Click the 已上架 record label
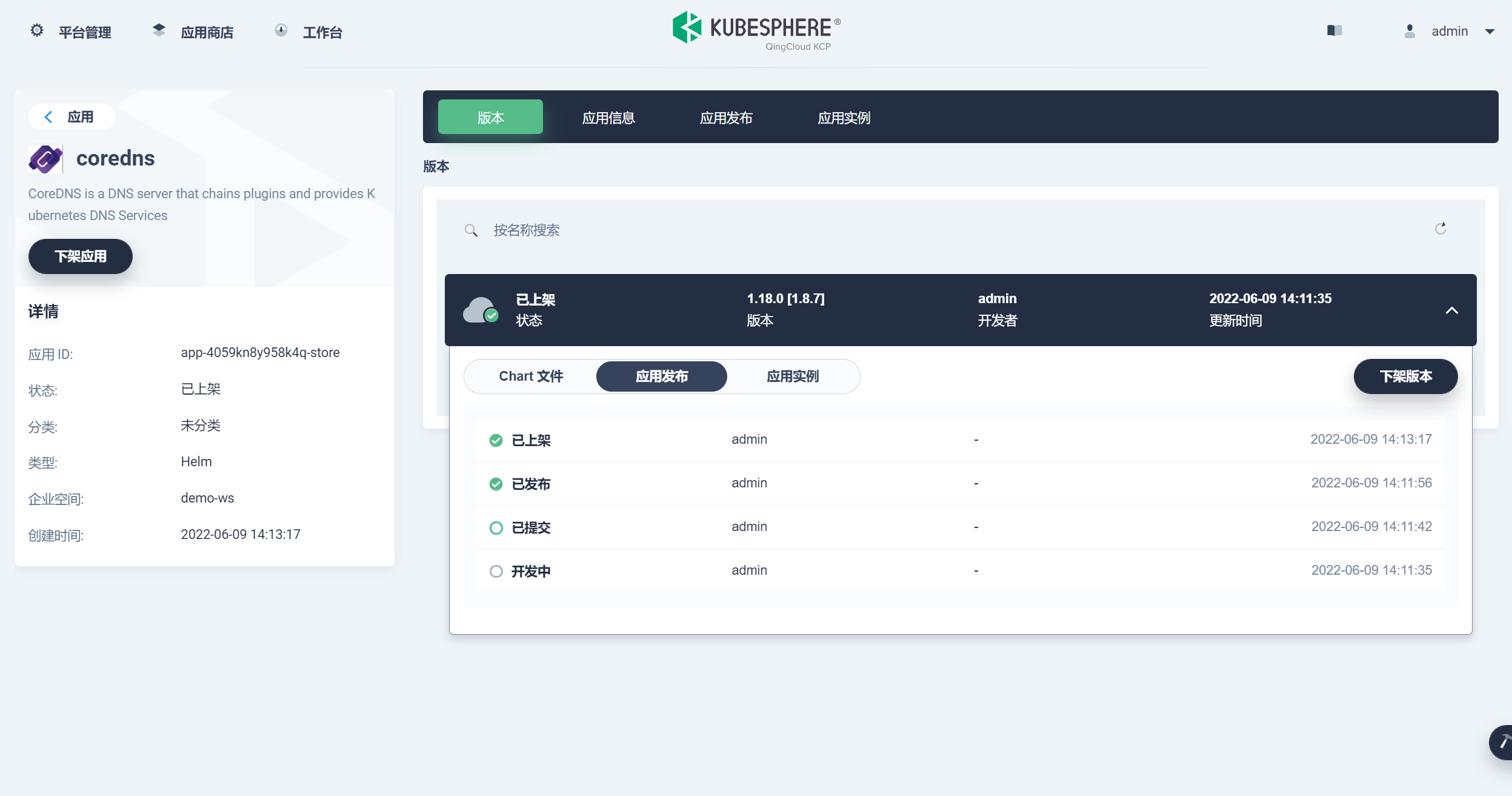1512x796 pixels. [x=531, y=440]
